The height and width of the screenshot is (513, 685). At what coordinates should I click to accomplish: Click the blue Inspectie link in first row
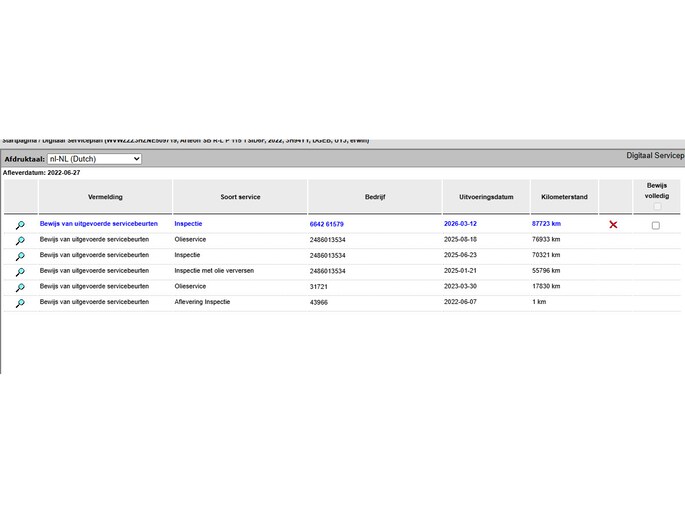[x=188, y=224]
